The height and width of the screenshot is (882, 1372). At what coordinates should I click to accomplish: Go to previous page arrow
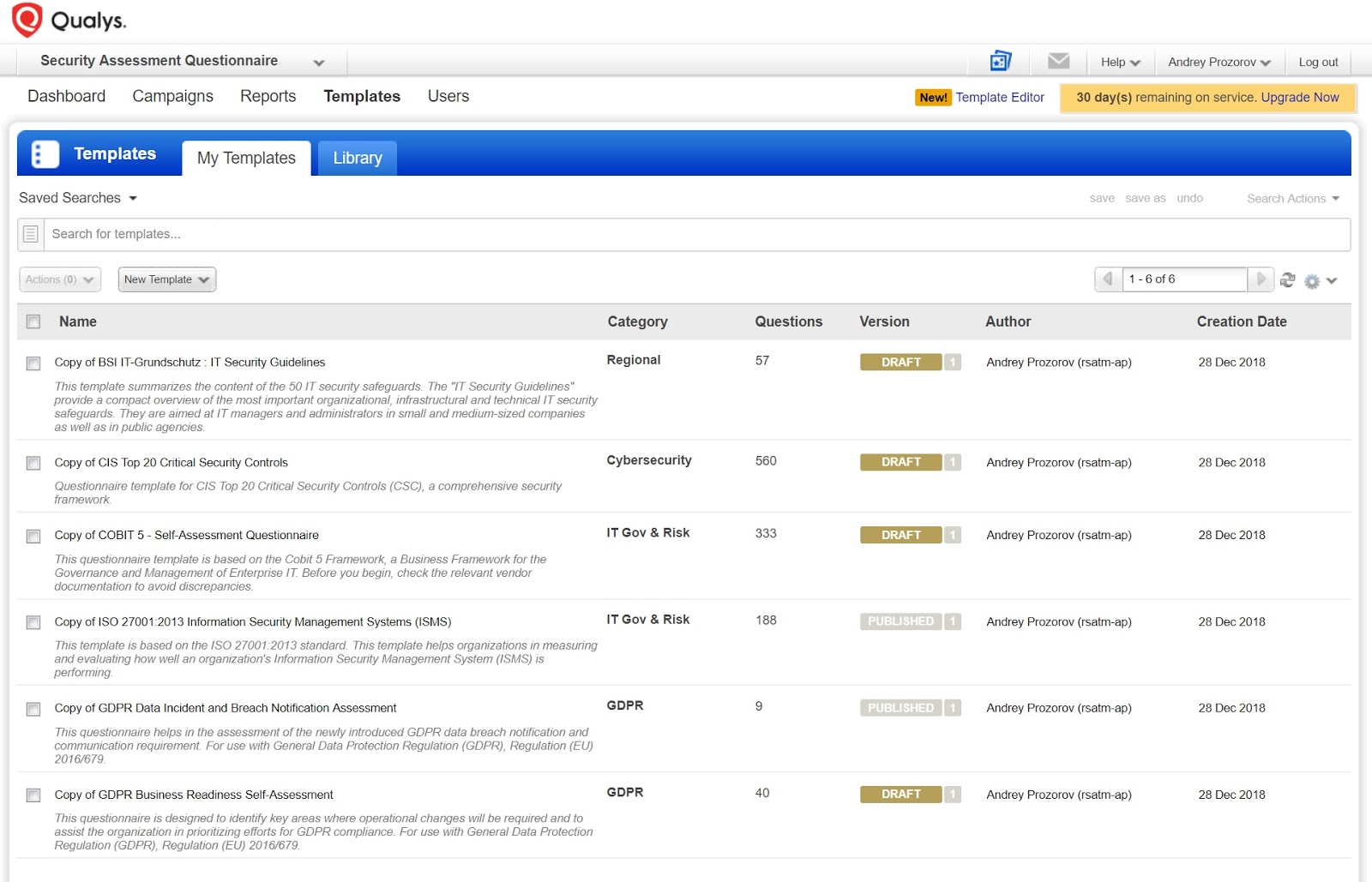pos(1108,279)
